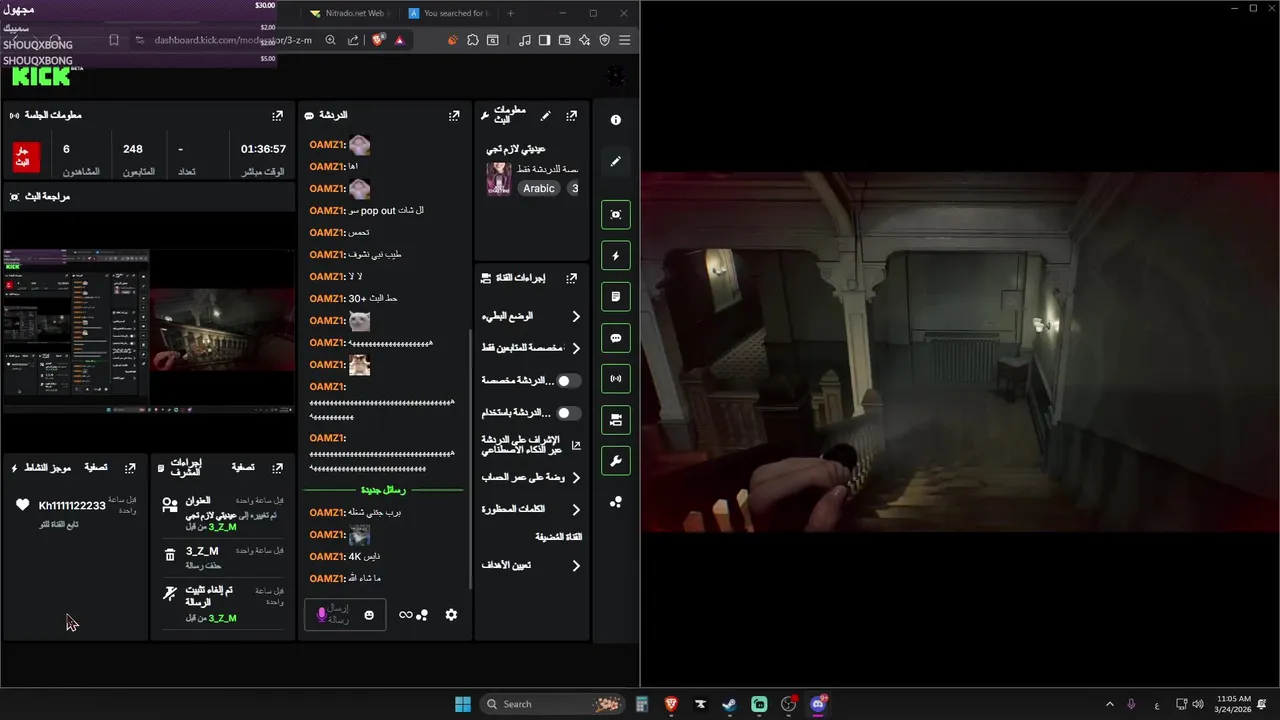Click follower Kh1111122233 in activity feed
Viewport: 1280px width, 720px height.
pyautogui.click(x=72, y=505)
